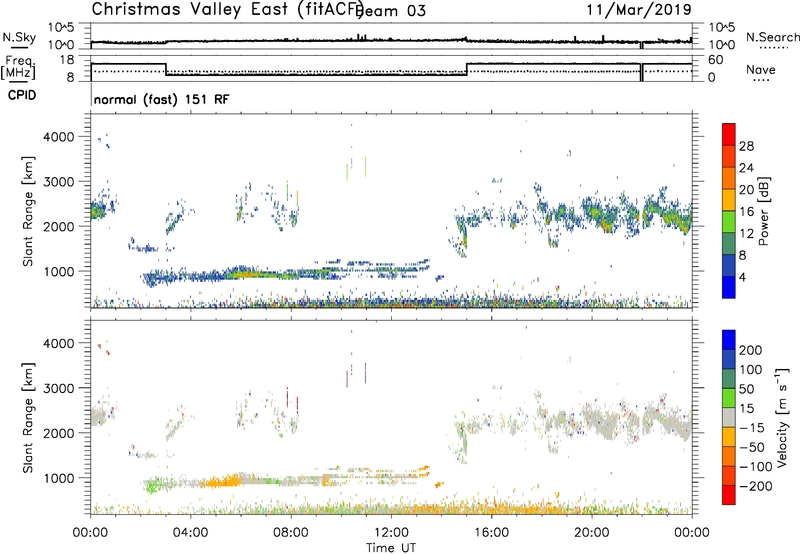Select the 'N.Sky' legend label
Viewport: 800px width, 554px height.
(19, 37)
